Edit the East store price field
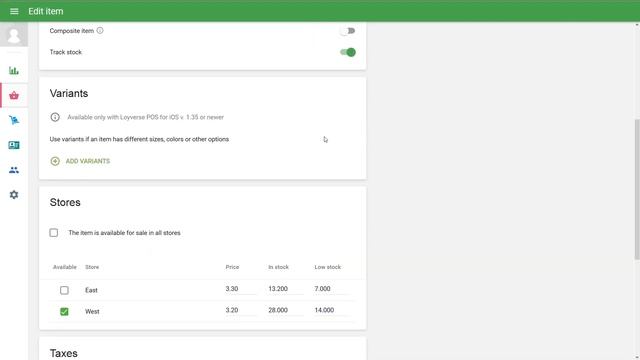The image size is (640, 360). 240,289
